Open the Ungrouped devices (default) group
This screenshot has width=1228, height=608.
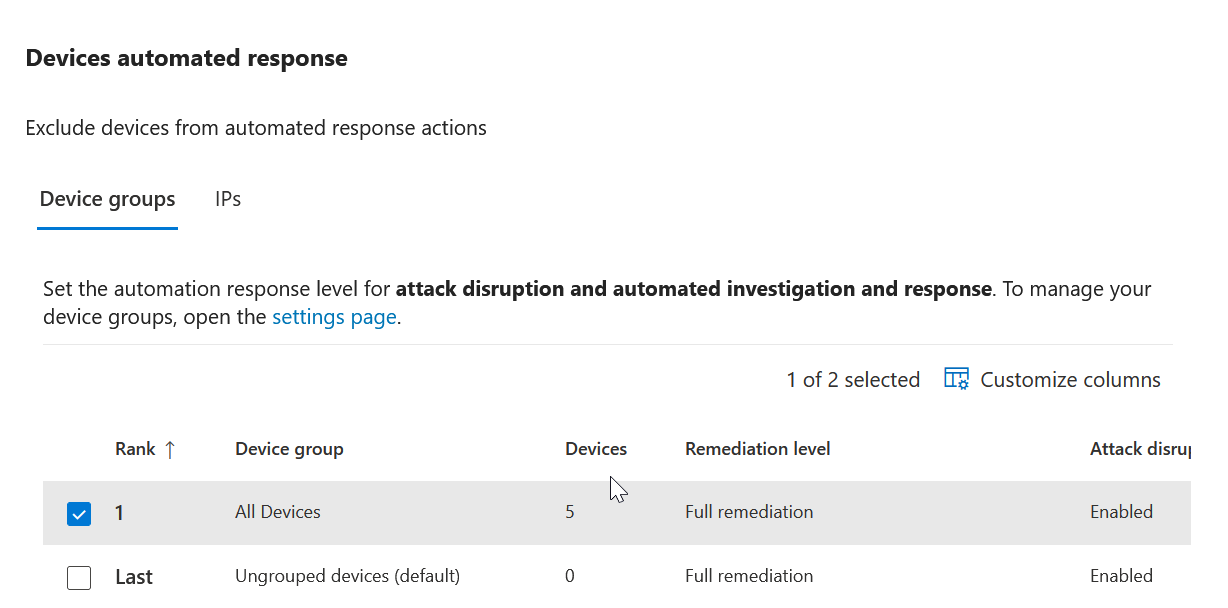(347, 576)
